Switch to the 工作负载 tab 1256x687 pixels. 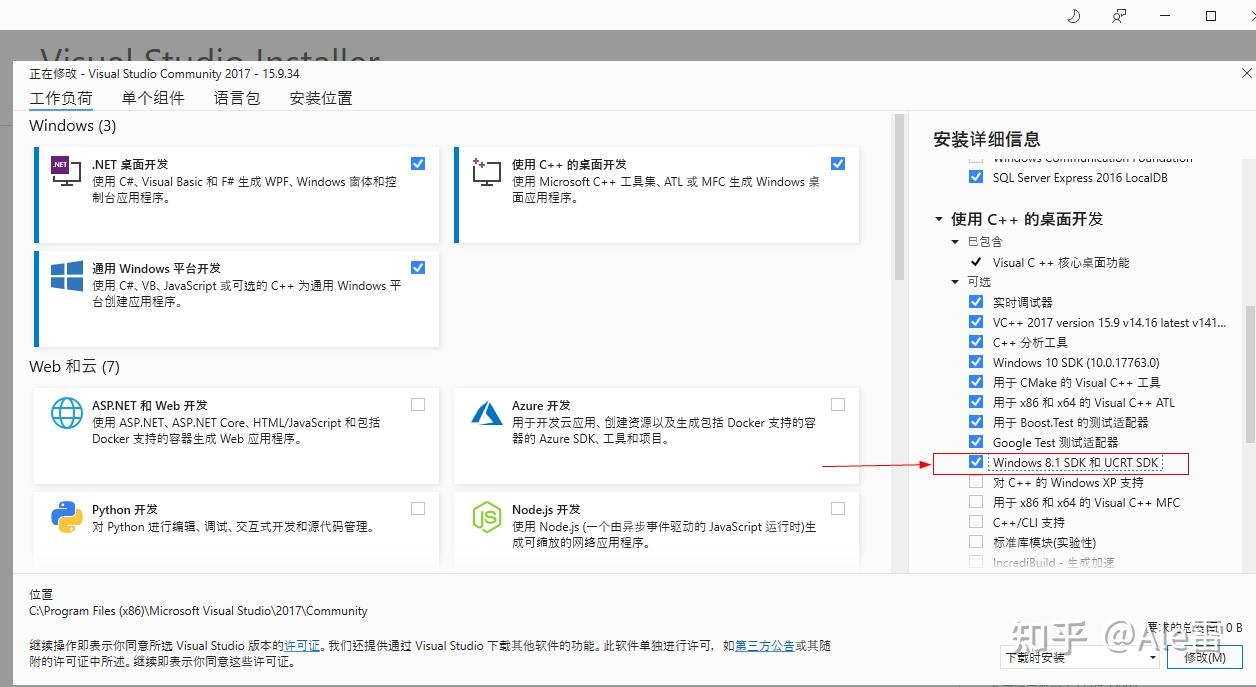tap(60, 98)
